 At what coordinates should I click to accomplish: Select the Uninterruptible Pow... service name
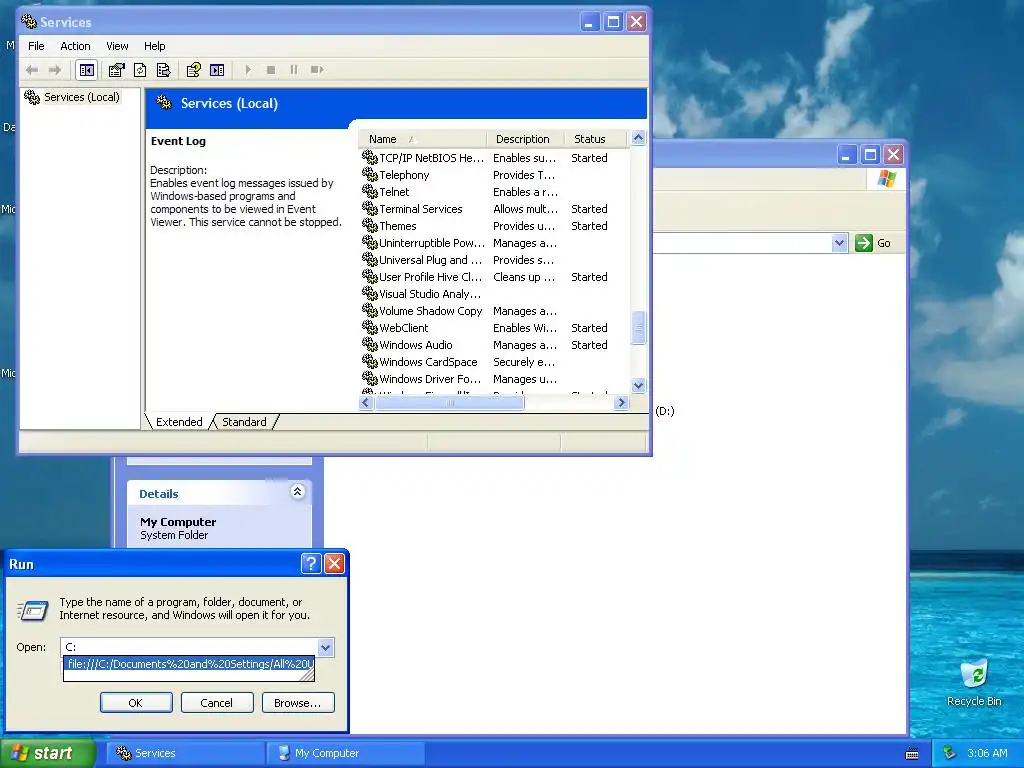tap(432, 243)
